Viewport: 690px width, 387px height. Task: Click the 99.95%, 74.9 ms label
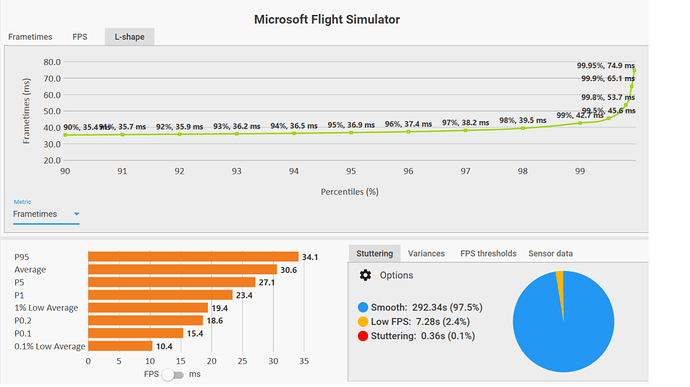606,66
